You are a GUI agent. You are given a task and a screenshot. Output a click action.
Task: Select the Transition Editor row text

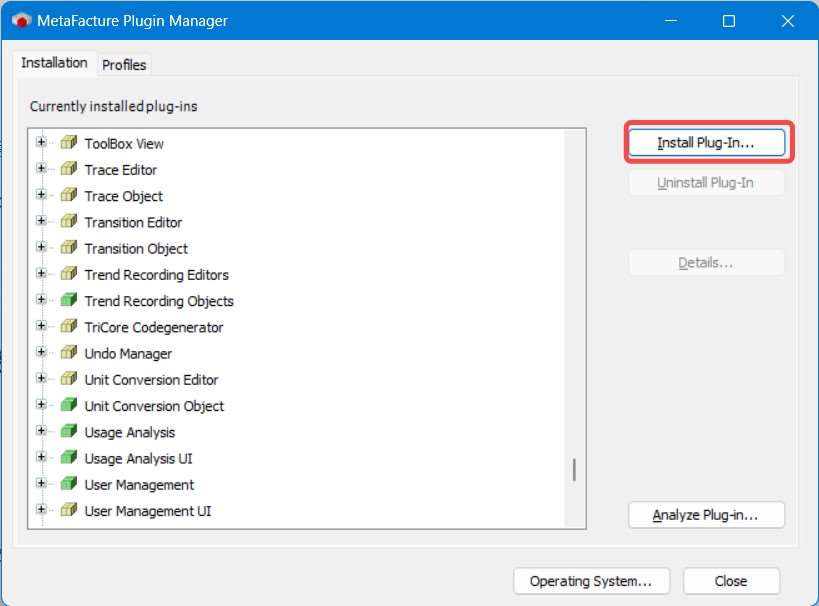click(x=133, y=223)
